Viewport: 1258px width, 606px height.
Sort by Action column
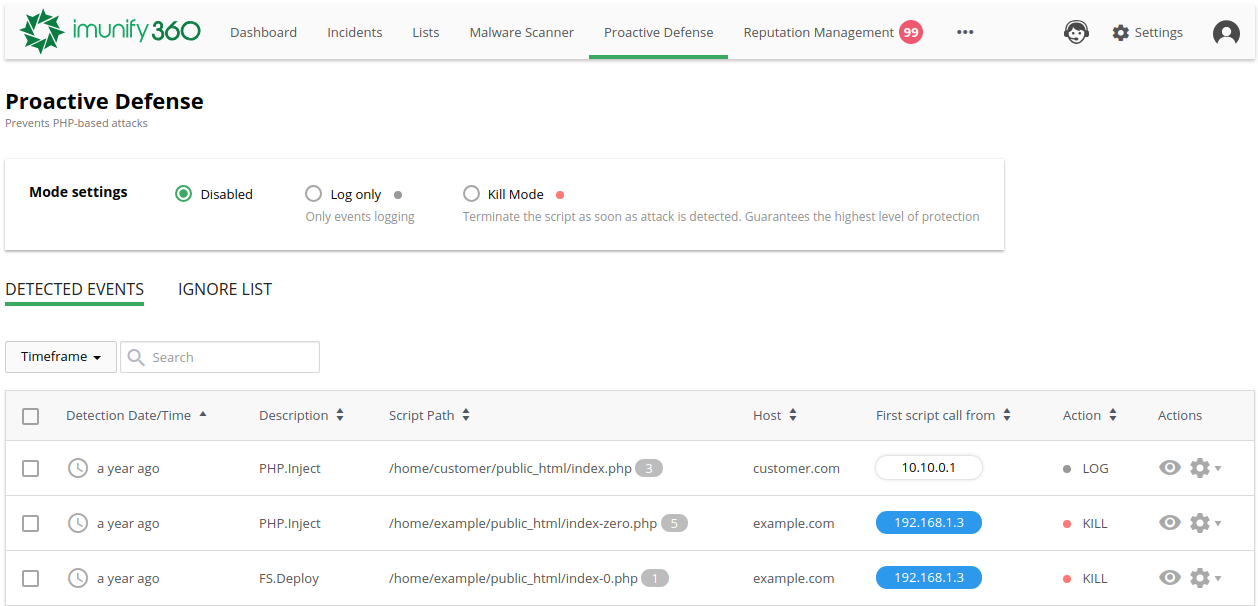pyautogui.click(x=1090, y=415)
